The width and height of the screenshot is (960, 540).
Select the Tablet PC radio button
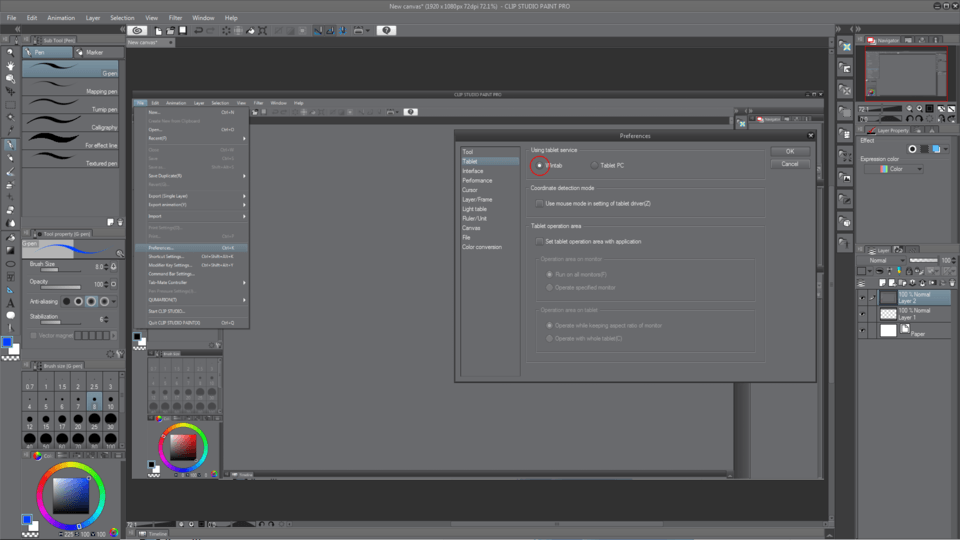pyautogui.click(x=596, y=165)
